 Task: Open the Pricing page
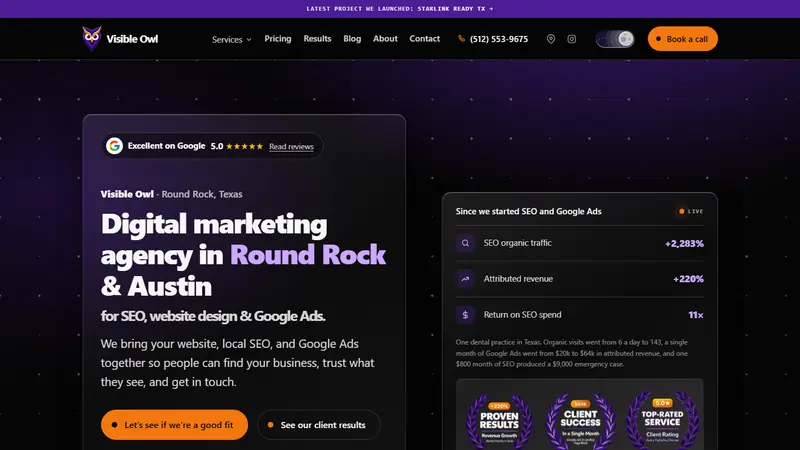[278, 39]
